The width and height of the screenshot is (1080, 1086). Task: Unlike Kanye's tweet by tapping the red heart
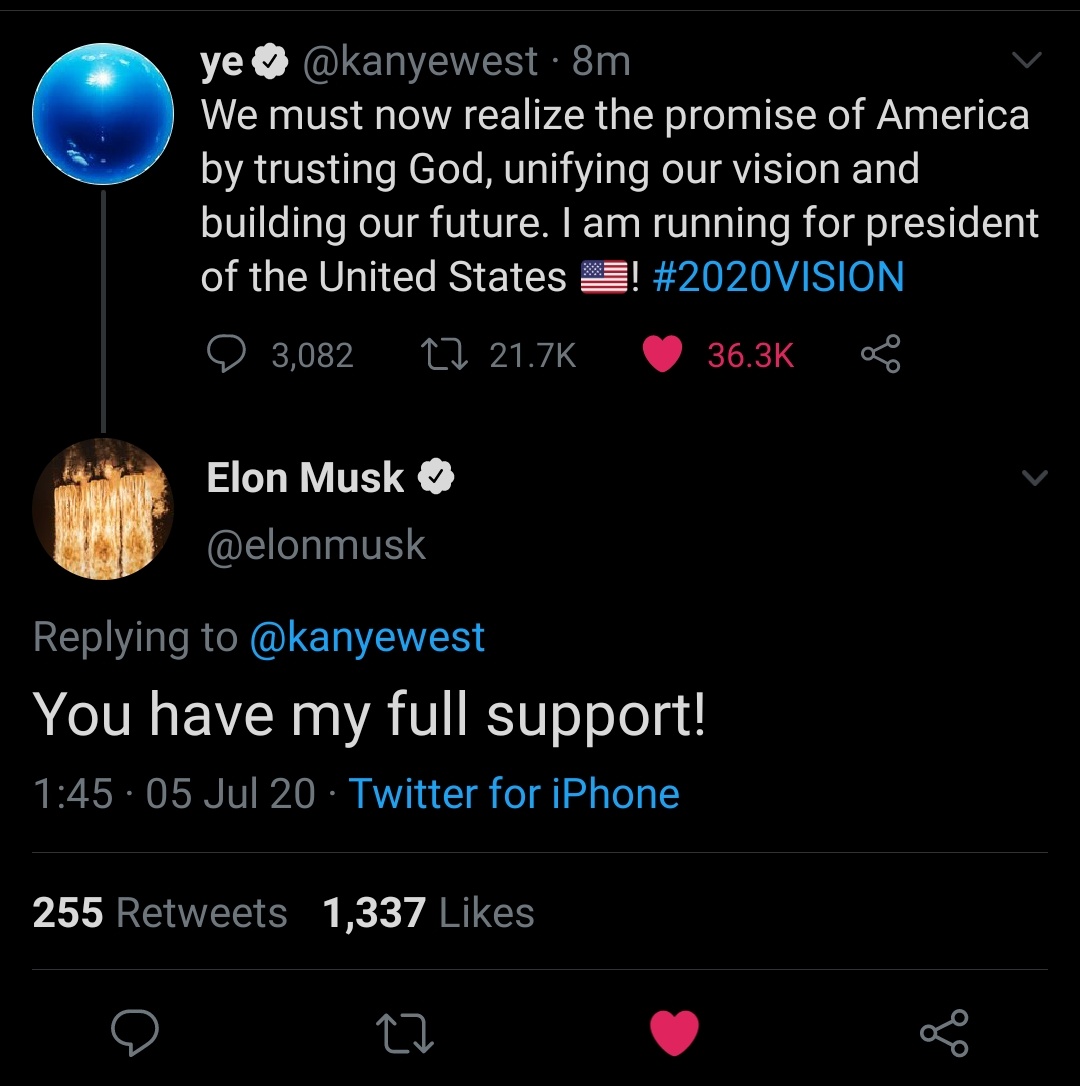point(662,354)
